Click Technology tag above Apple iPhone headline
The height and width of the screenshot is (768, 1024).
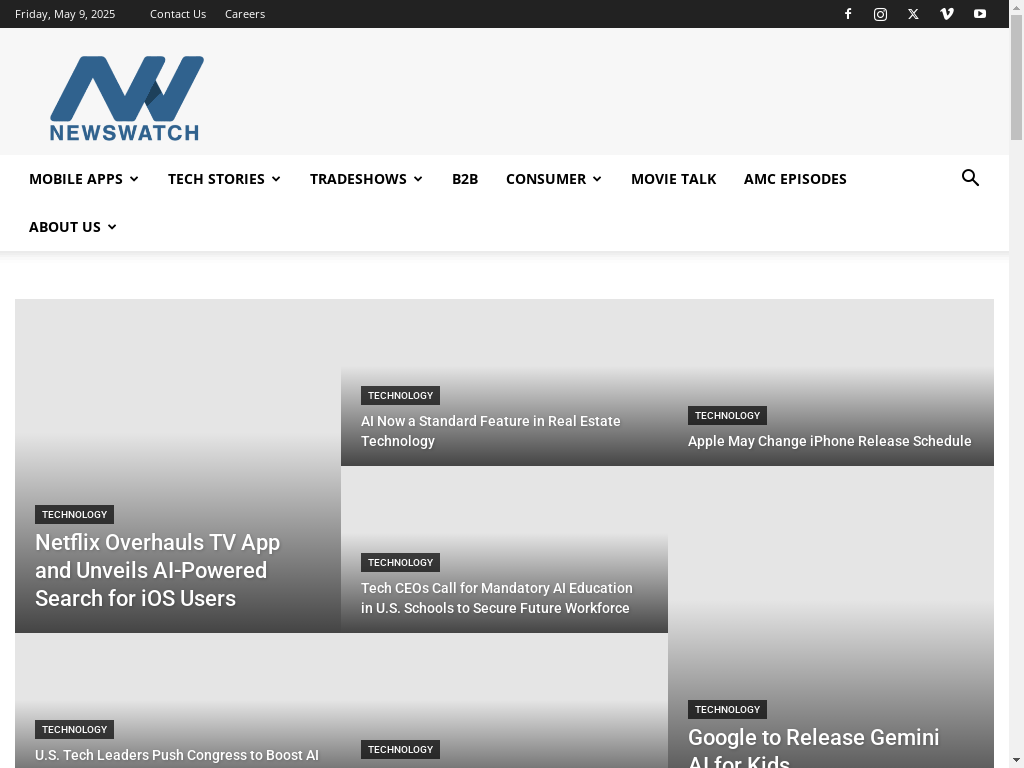[727, 415]
